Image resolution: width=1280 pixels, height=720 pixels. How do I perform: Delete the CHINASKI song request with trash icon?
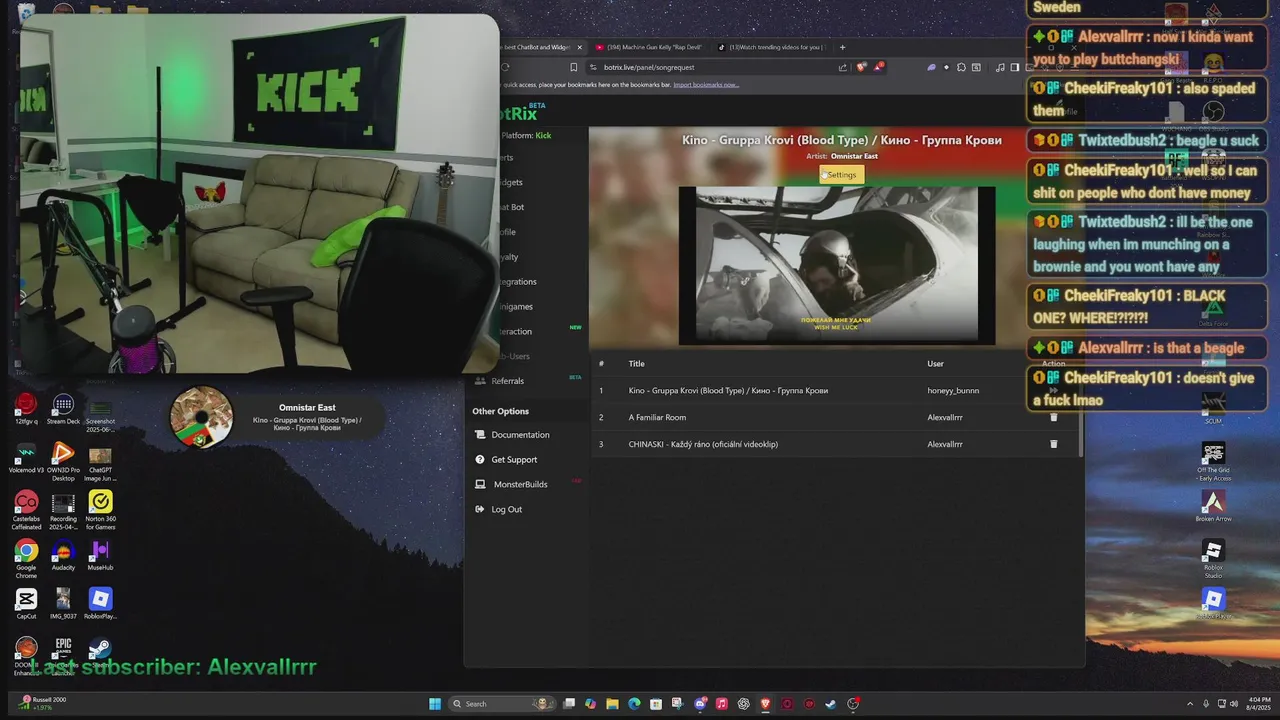pos(1053,444)
